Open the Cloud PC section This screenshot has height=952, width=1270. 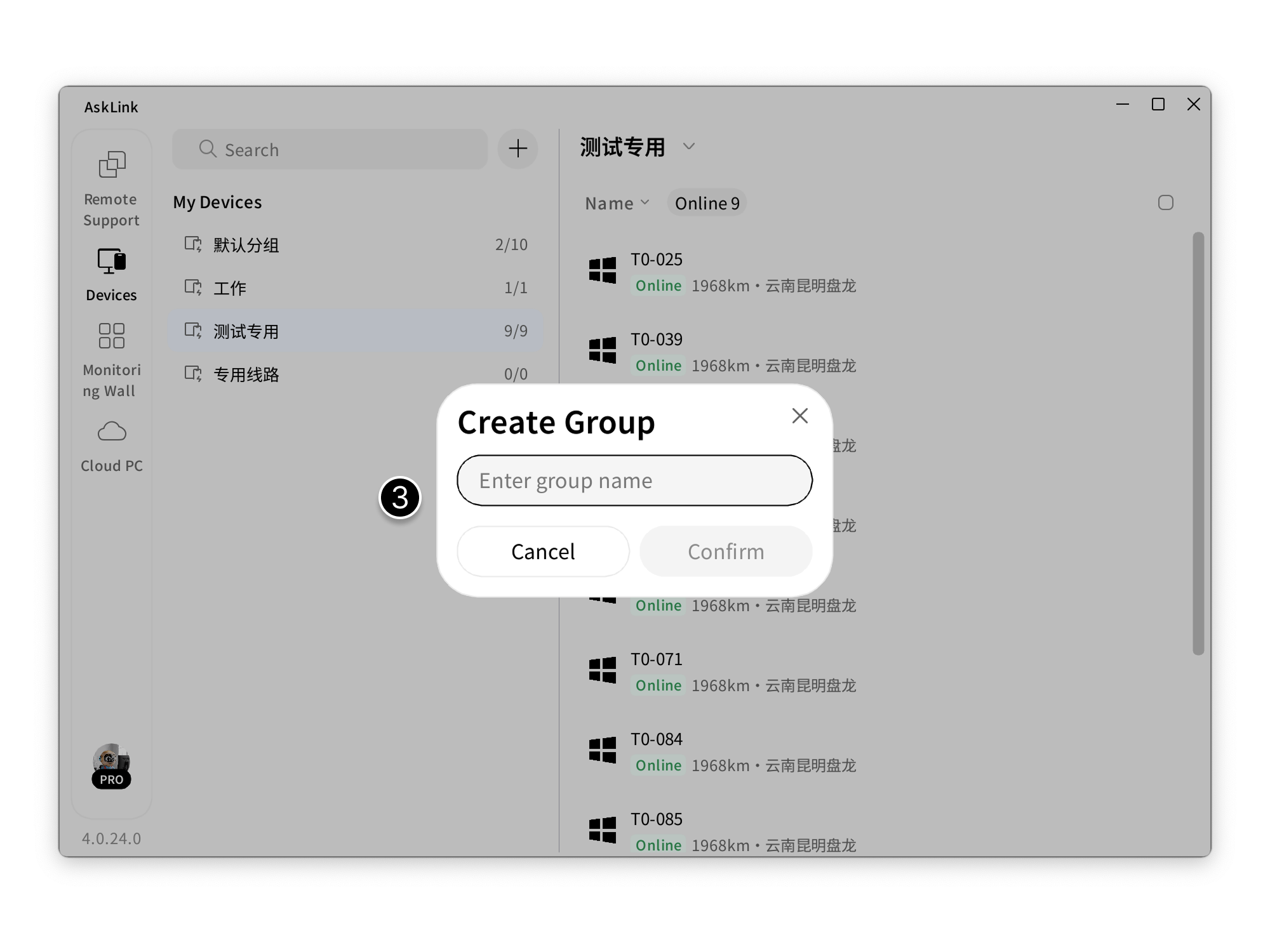click(x=110, y=441)
